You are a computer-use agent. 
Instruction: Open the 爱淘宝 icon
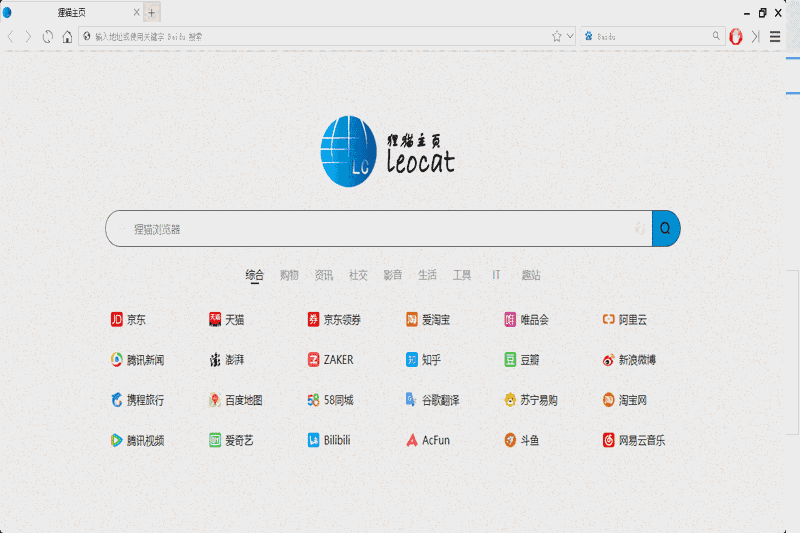(x=412, y=319)
